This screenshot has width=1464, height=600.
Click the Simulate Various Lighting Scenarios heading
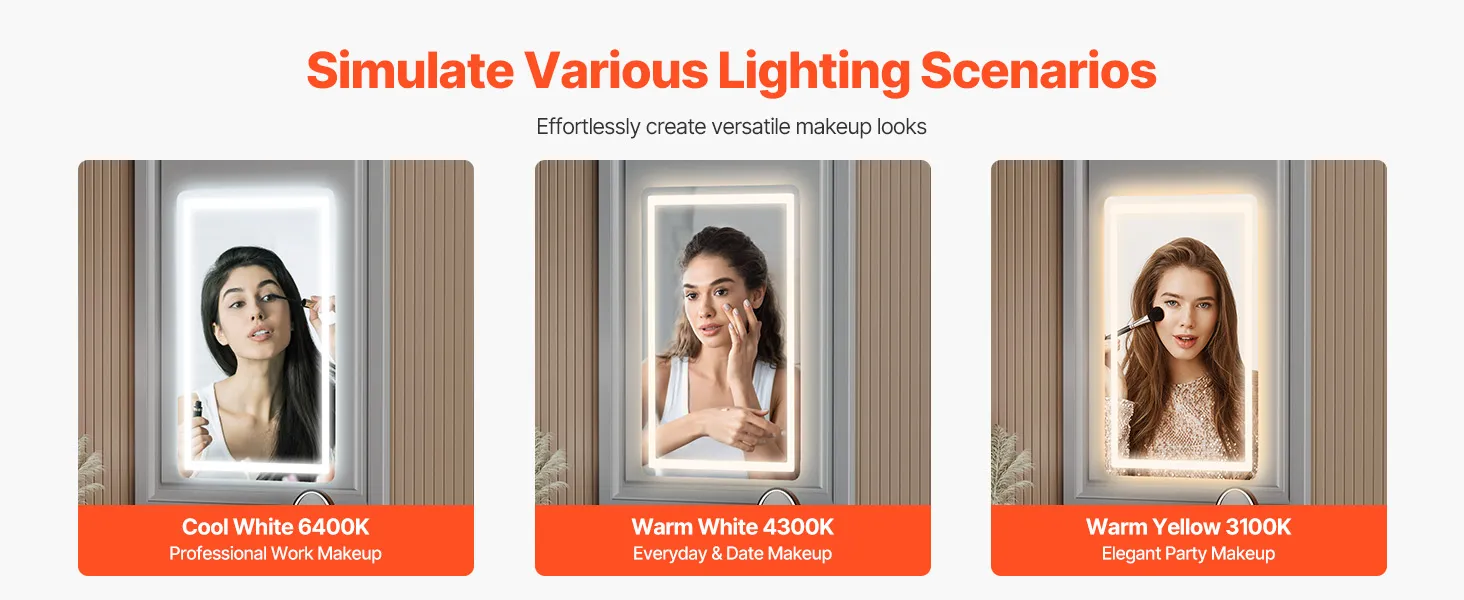[731, 71]
